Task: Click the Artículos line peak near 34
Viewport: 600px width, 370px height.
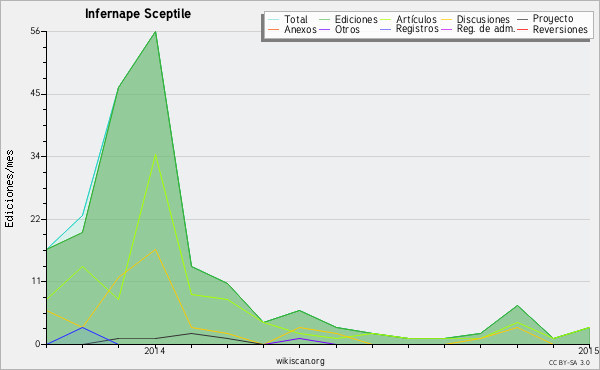Action: [x=155, y=154]
